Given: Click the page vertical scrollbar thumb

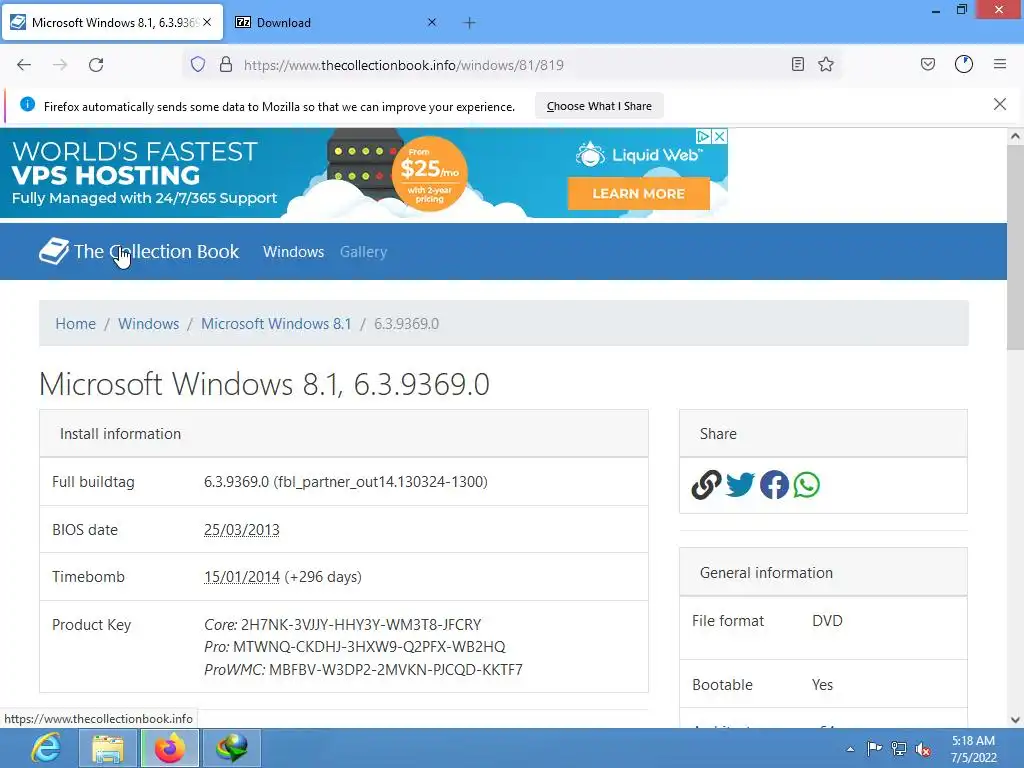Looking at the screenshot, I should [x=1015, y=248].
